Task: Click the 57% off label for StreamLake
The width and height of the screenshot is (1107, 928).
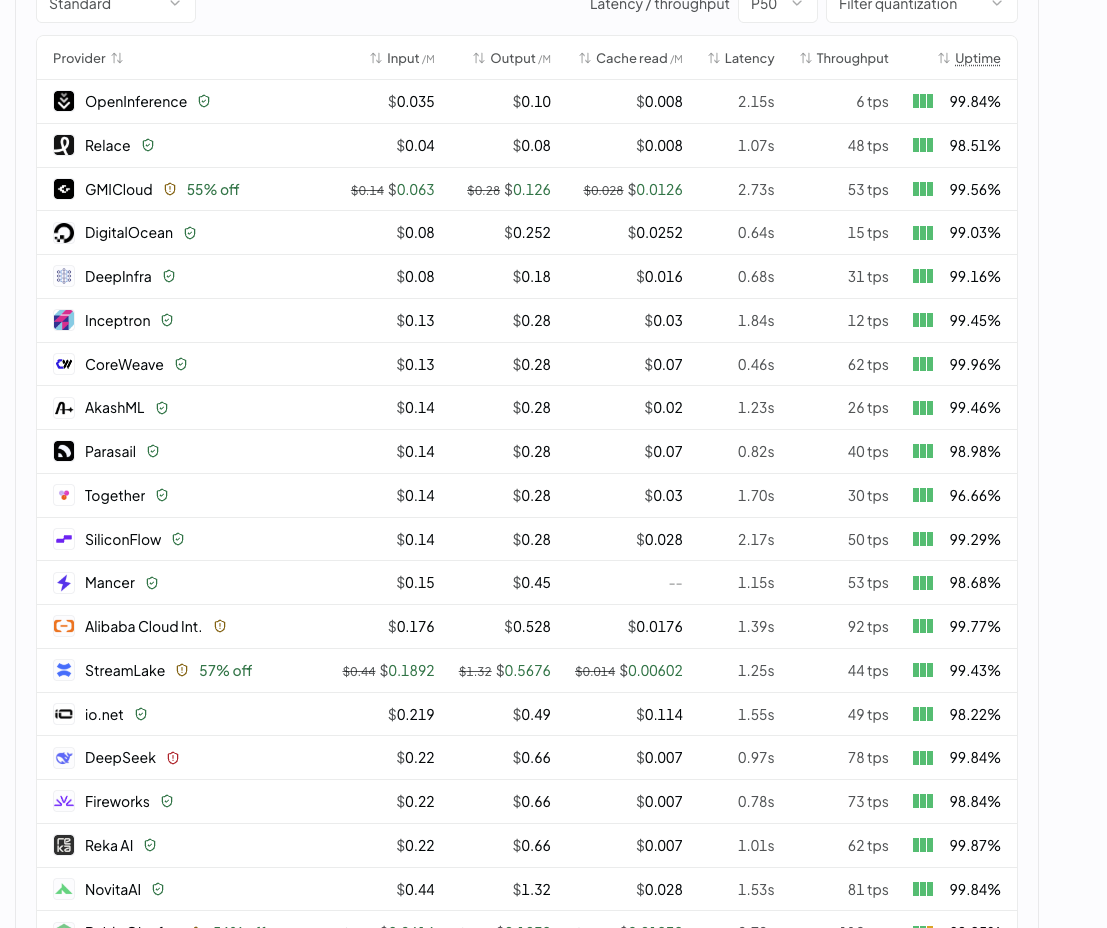Action: click(225, 671)
